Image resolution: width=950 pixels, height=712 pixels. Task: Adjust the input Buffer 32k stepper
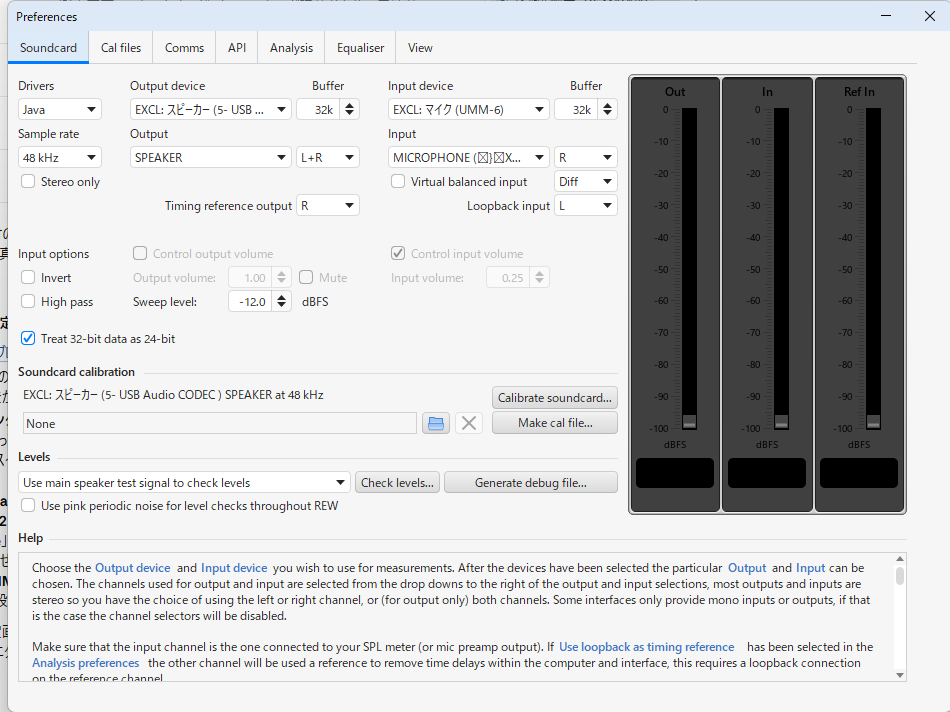(x=608, y=110)
